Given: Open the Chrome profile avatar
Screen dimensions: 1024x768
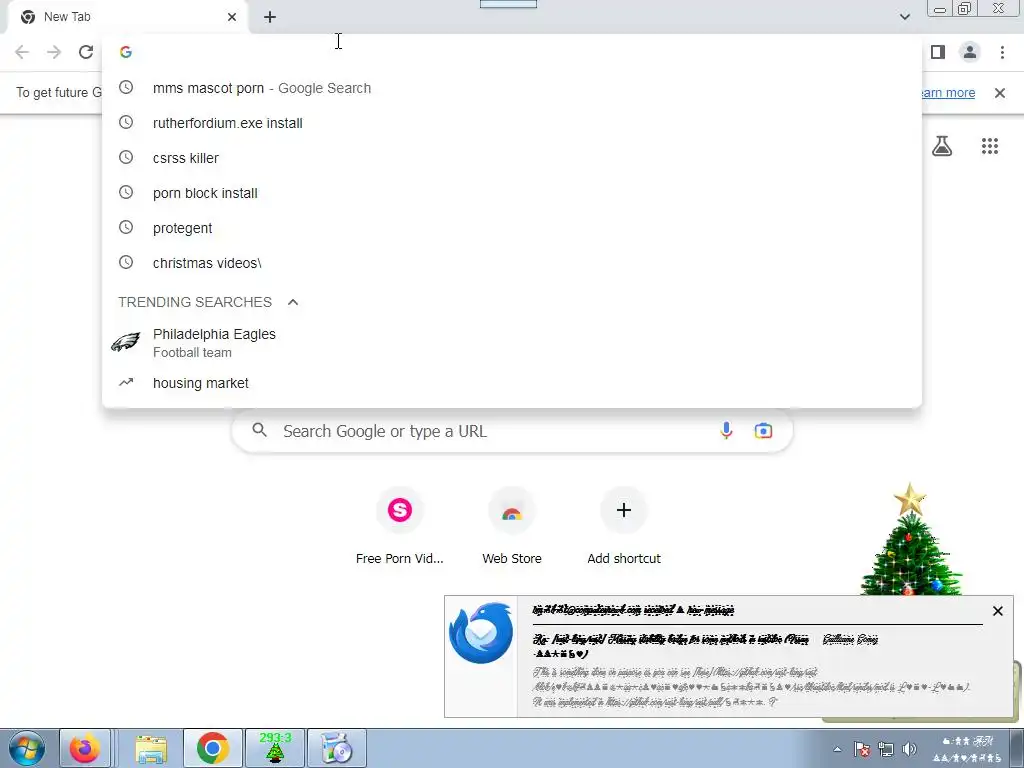Looking at the screenshot, I should click(x=970, y=52).
